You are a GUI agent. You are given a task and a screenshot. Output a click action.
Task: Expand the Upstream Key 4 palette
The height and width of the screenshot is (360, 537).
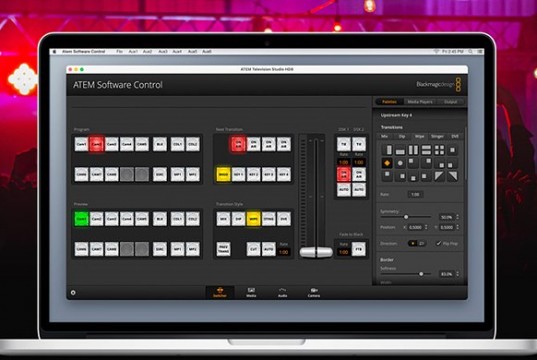click(396, 115)
